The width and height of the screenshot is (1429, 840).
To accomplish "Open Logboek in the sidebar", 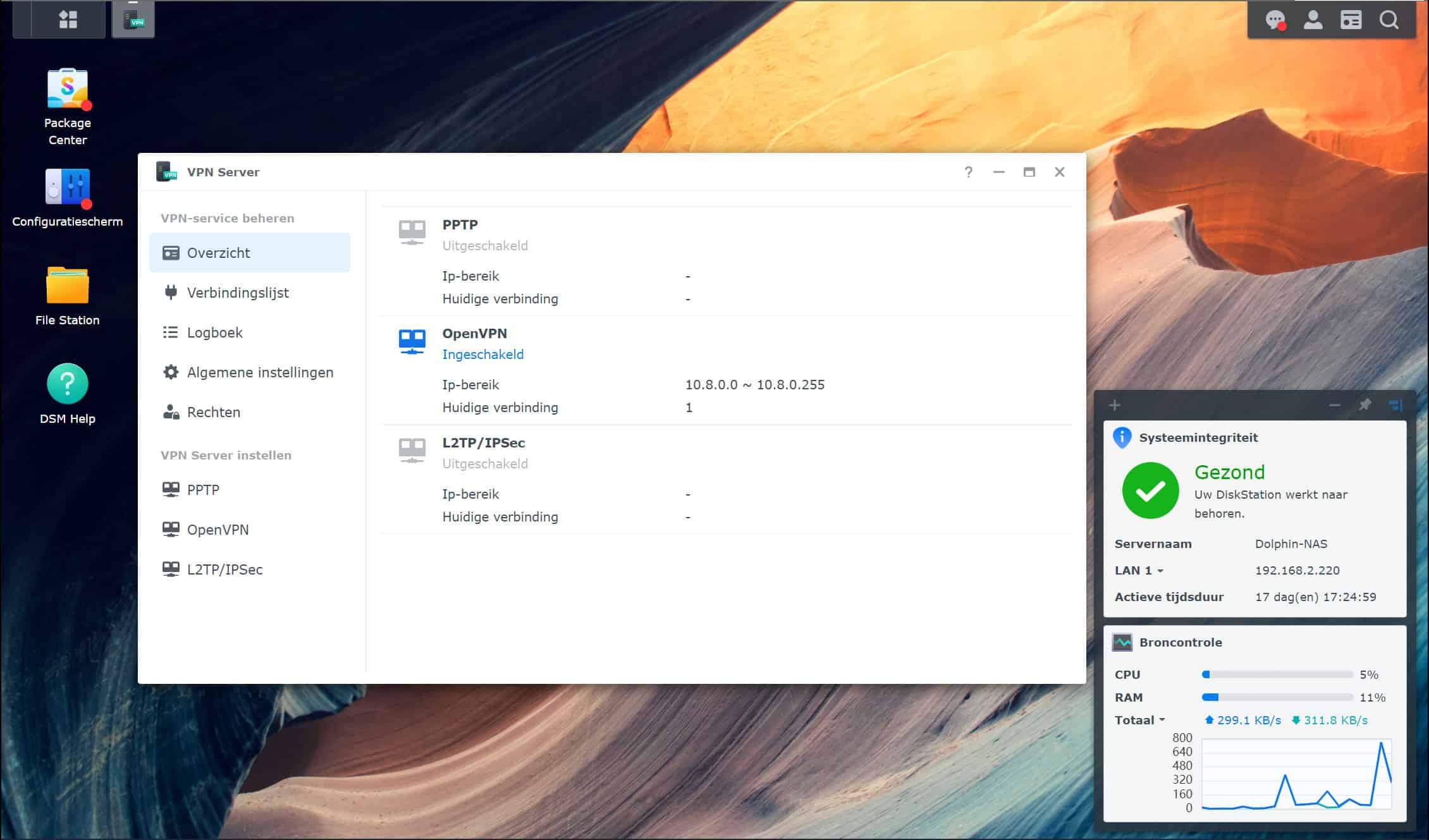I will click(250, 332).
